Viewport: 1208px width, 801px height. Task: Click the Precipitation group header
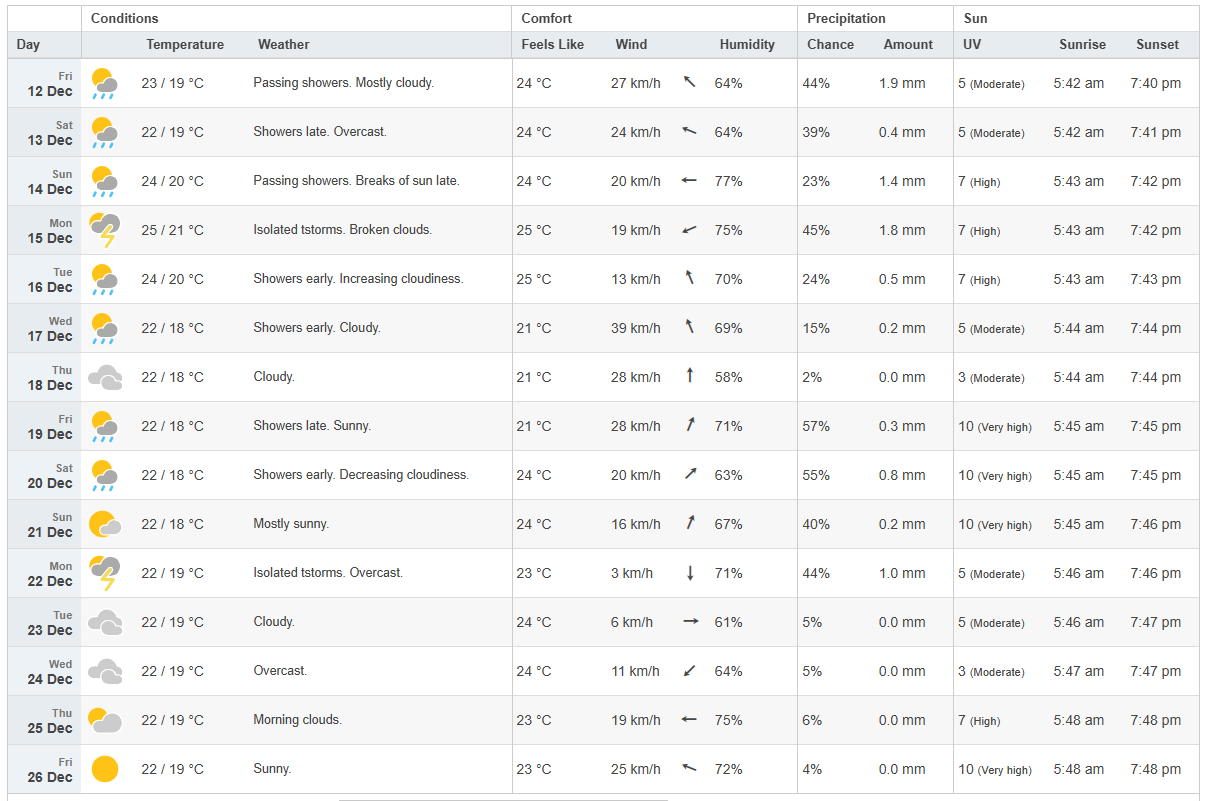pyautogui.click(x=846, y=19)
